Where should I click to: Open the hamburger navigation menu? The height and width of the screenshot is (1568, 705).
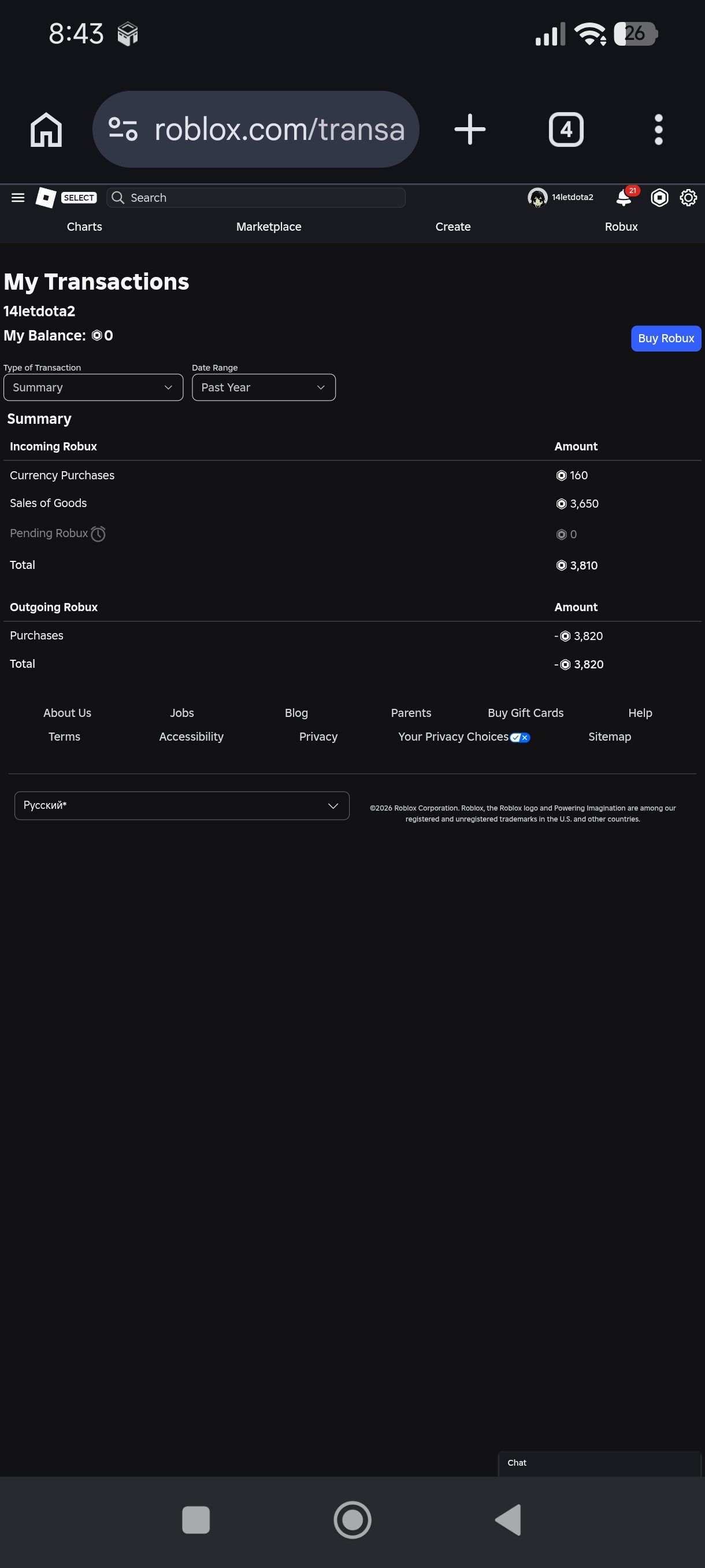click(x=18, y=197)
